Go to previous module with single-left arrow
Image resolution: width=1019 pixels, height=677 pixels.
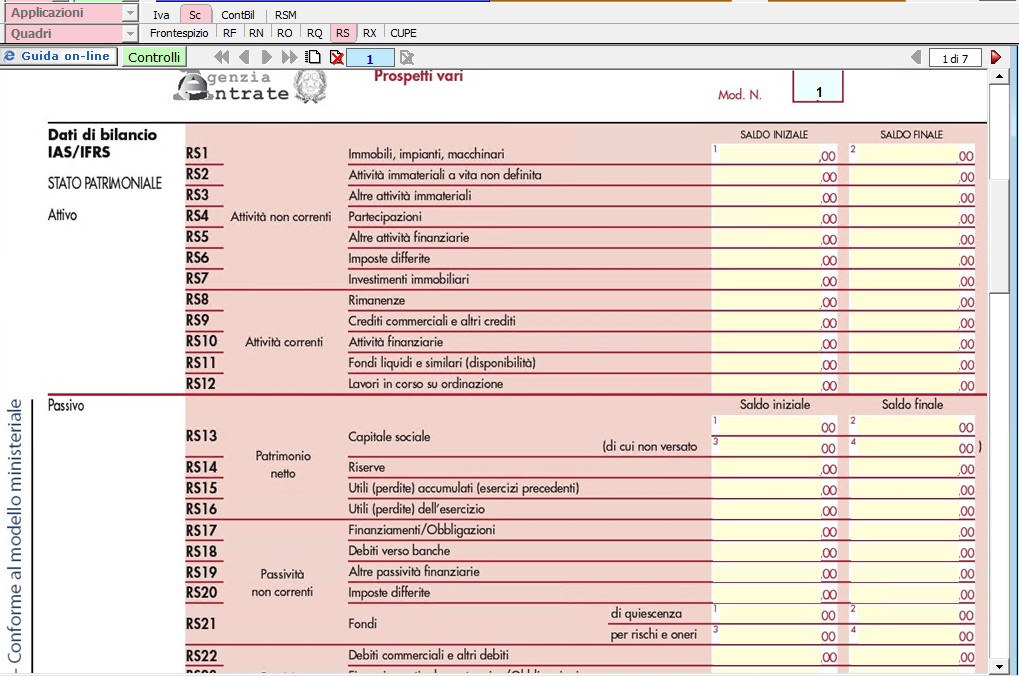(244, 57)
